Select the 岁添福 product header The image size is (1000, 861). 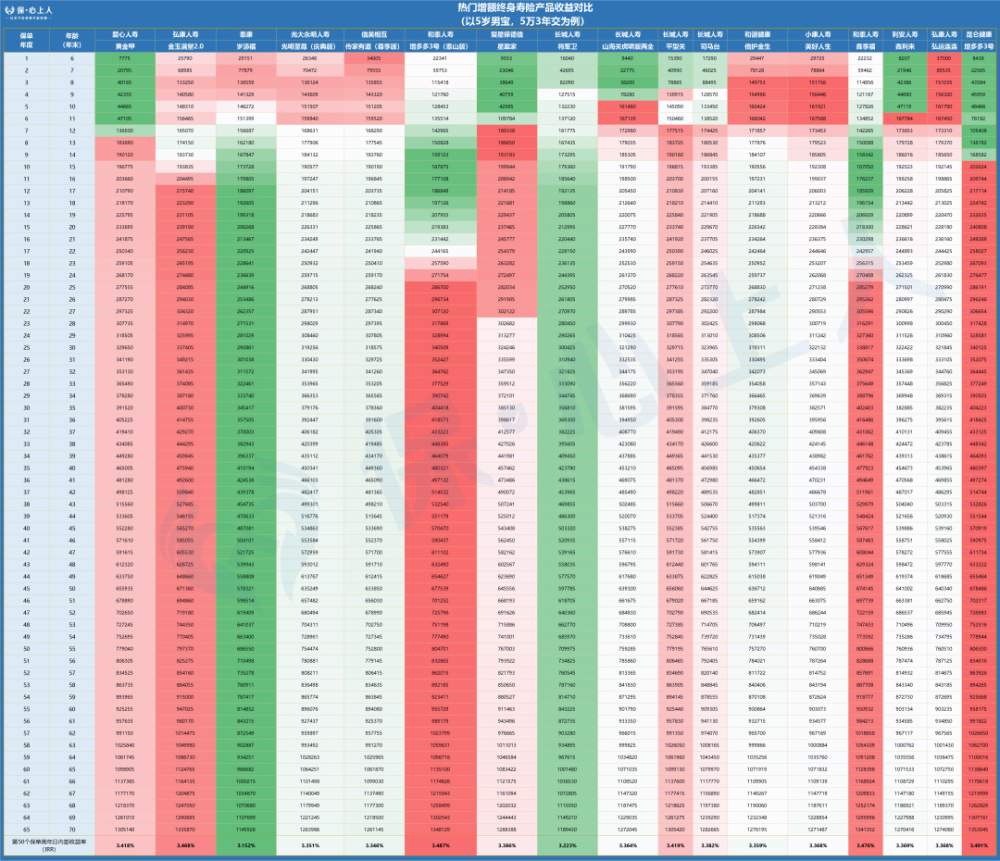tap(246, 47)
